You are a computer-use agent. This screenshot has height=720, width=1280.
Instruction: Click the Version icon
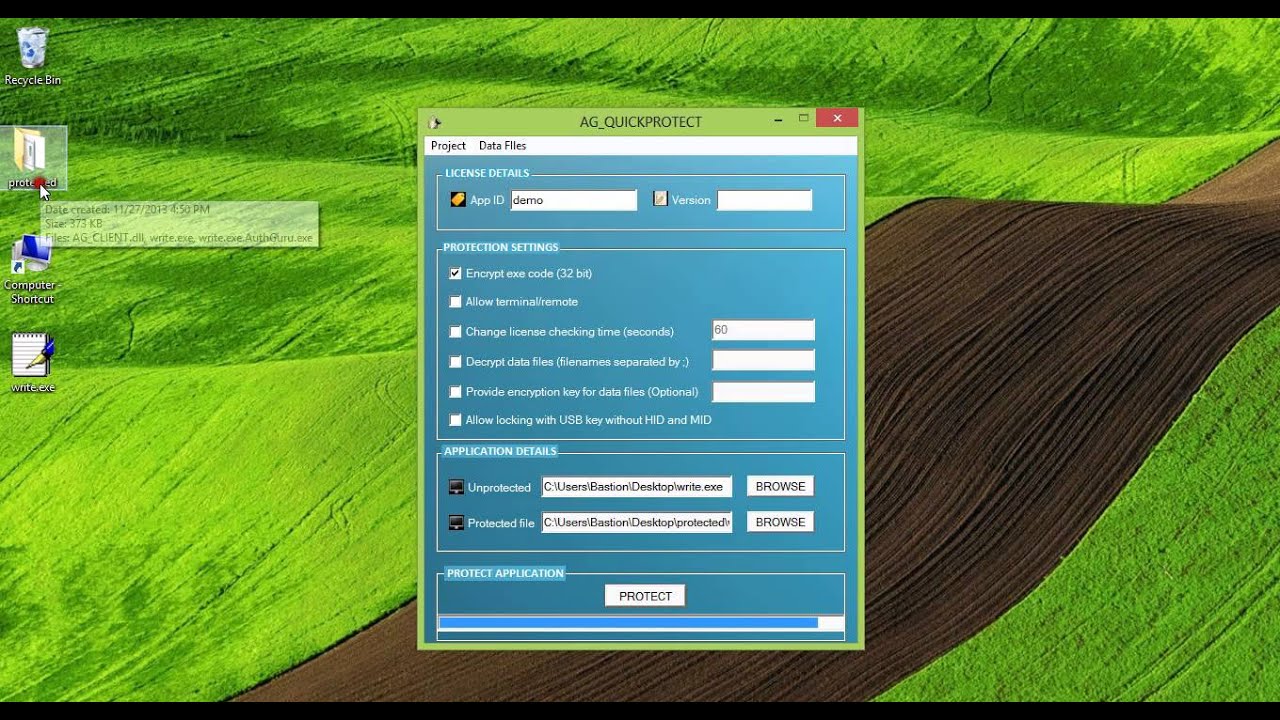click(660, 199)
